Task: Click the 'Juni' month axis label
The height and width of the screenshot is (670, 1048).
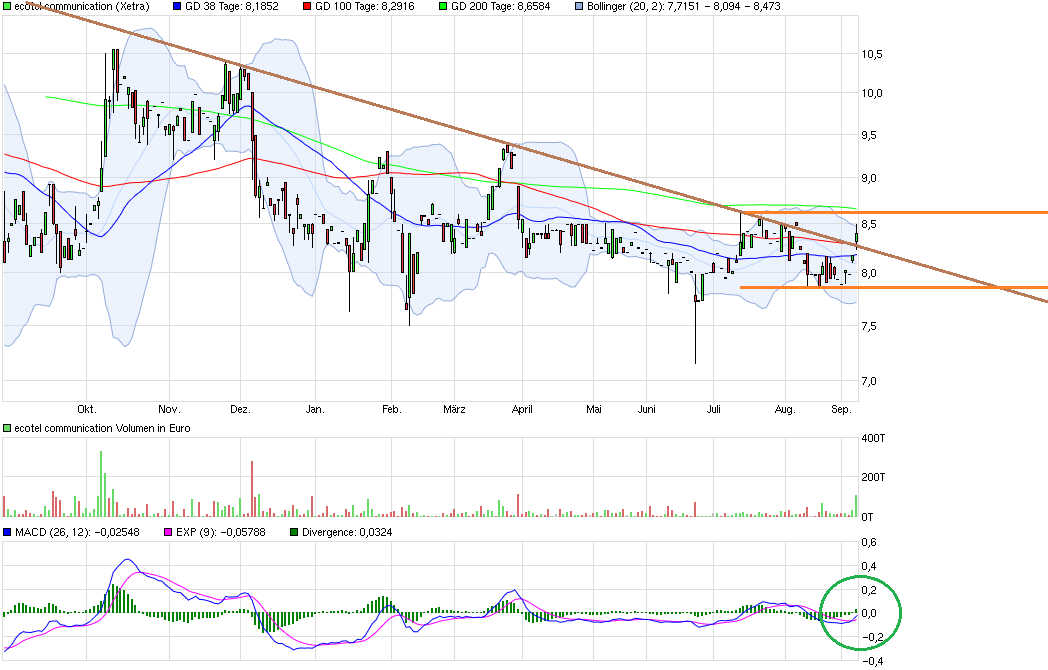Action: pos(646,409)
